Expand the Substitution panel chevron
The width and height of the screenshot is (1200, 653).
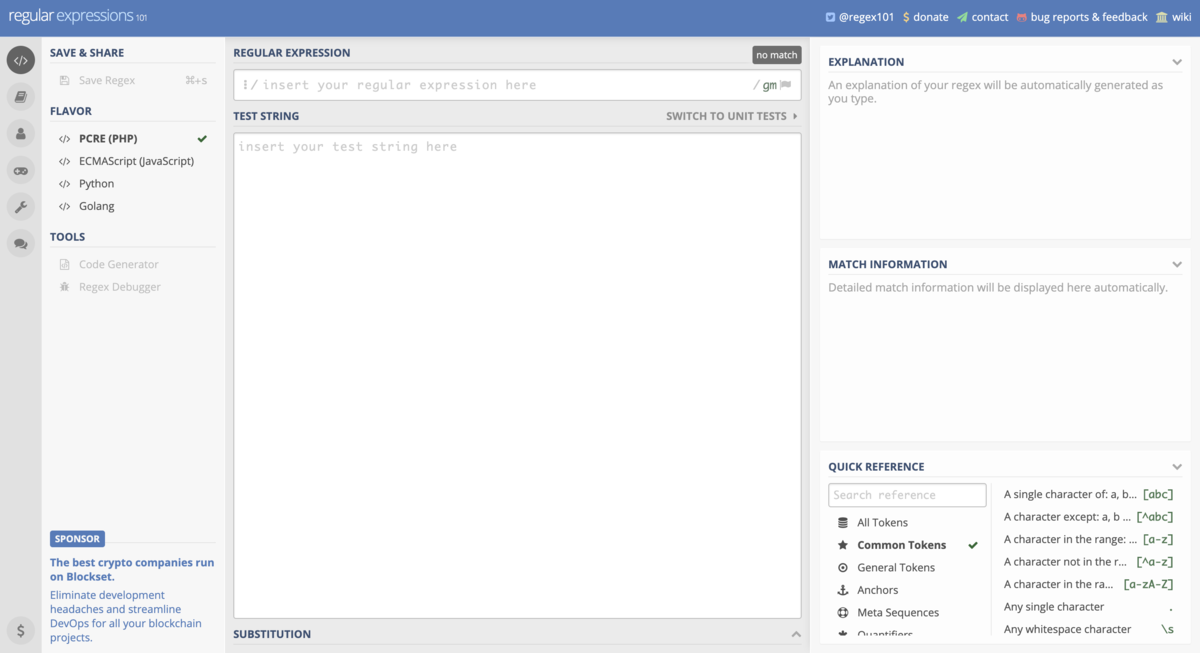[x=796, y=634]
